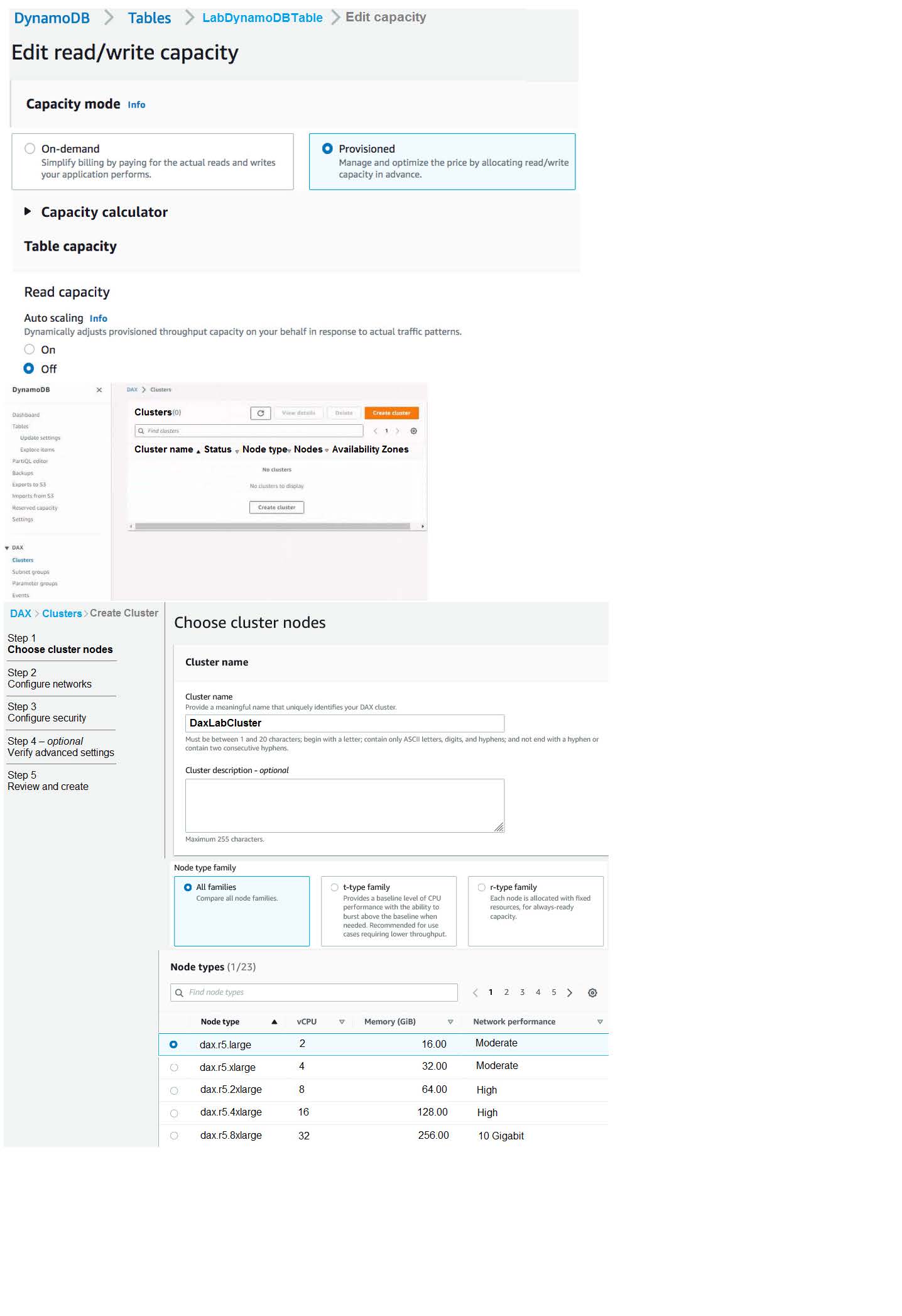
Task: Collapse the DAX sidebar section
Action: pyautogui.click(x=7, y=548)
